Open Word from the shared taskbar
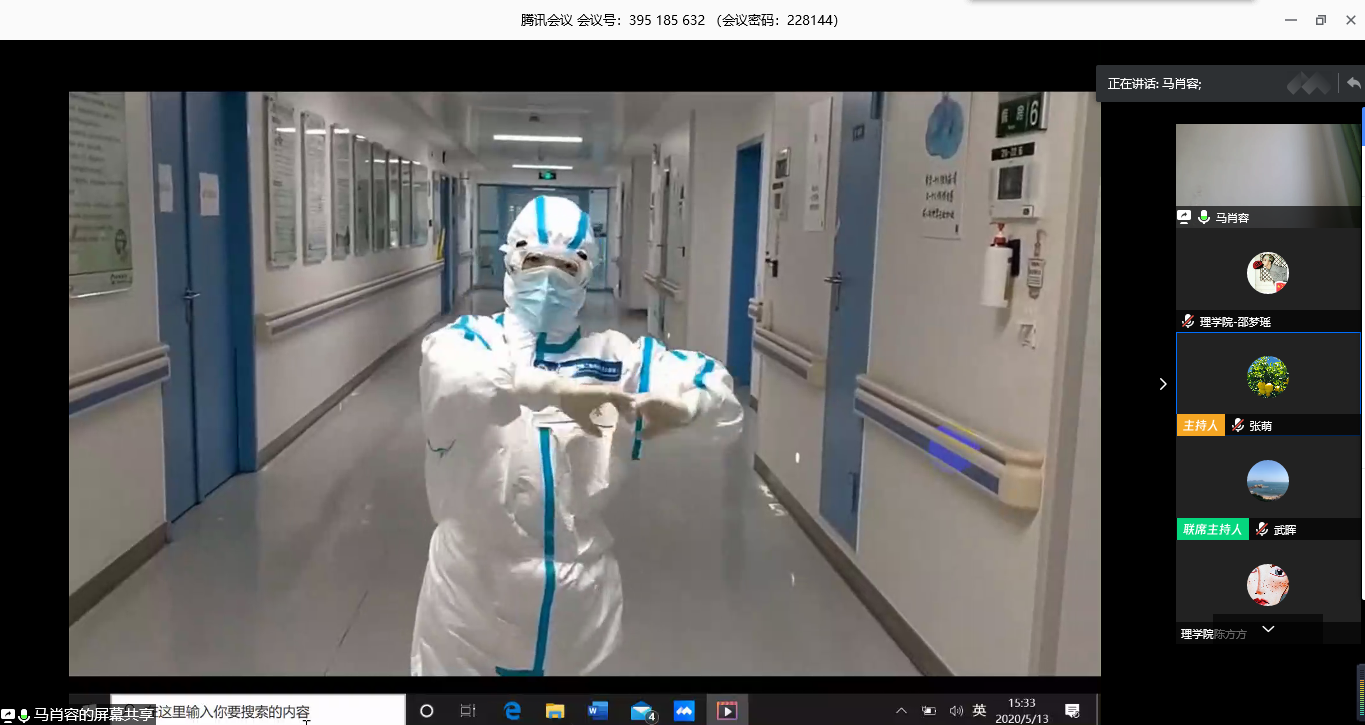The width and height of the screenshot is (1365, 725). 598,711
